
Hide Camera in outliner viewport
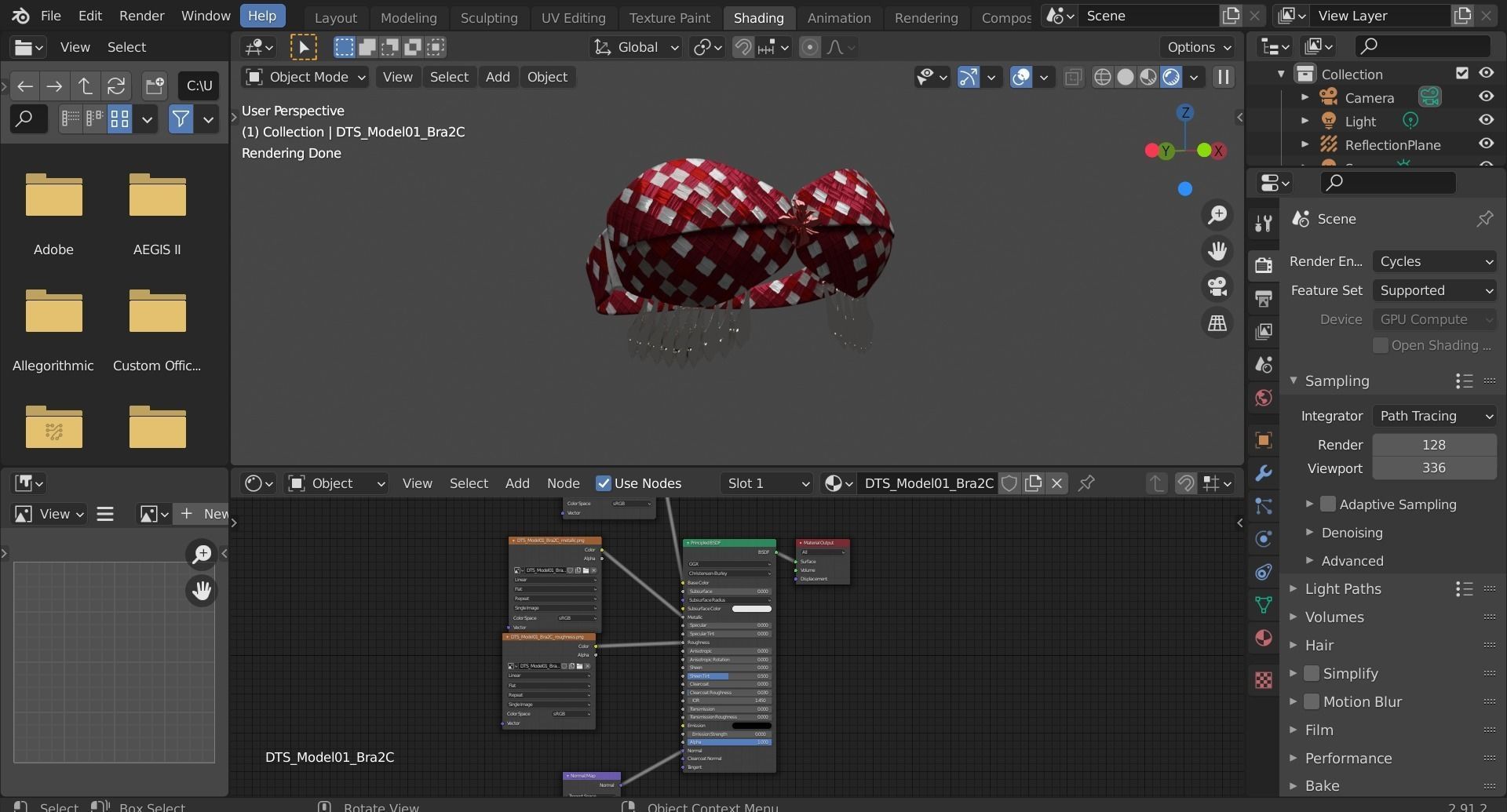coord(1486,96)
